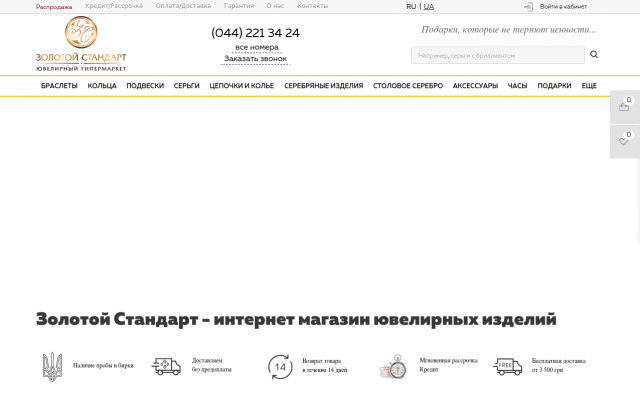Open the Распродажа link
The width and height of the screenshot is (640, 400).
(54, 7)
